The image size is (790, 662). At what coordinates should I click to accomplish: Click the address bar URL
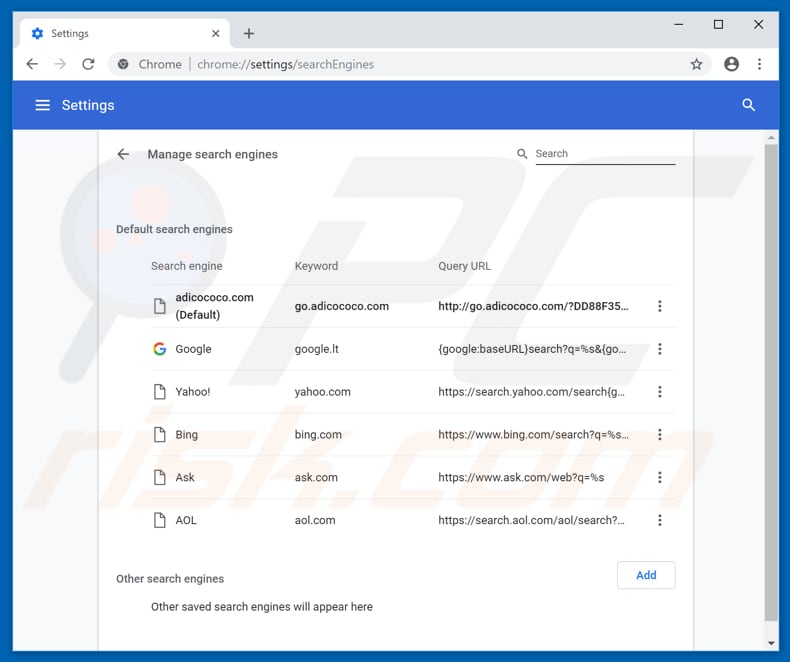pos(286,64)
